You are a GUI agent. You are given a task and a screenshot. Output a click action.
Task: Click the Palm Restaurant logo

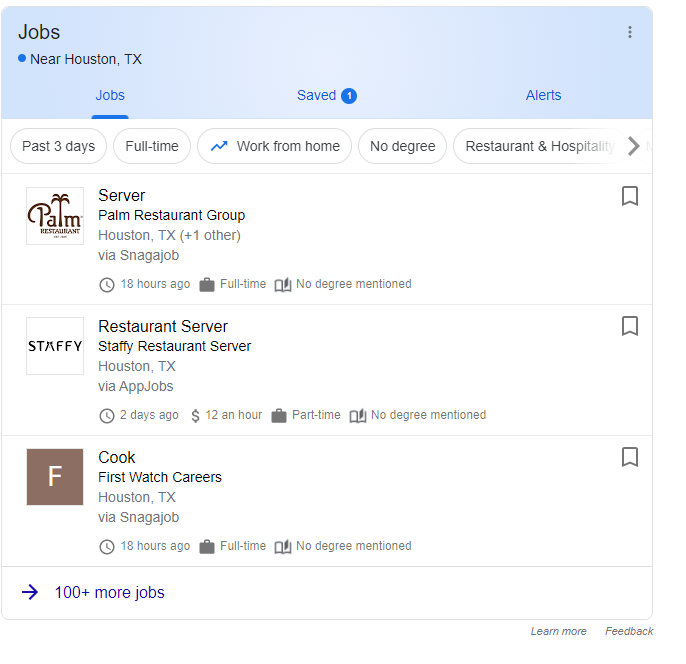coord(55,216)
